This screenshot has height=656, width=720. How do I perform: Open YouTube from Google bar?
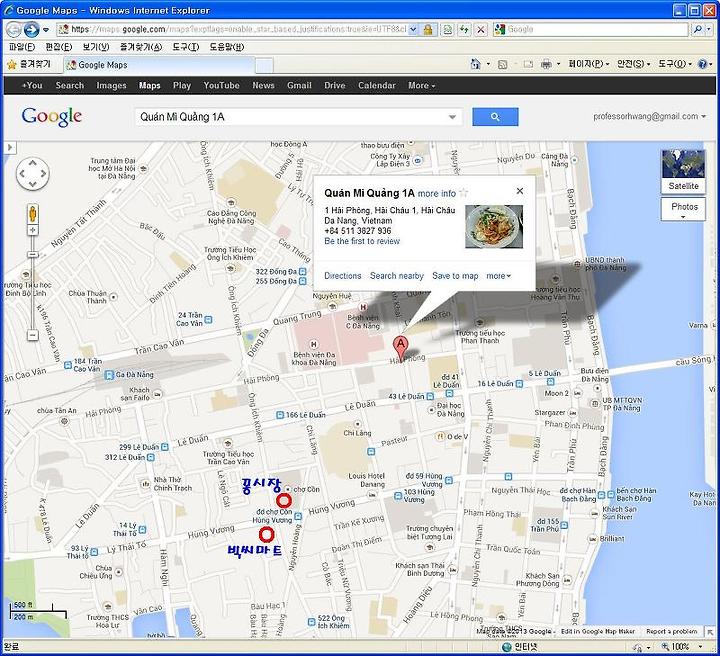click(221, 85)
